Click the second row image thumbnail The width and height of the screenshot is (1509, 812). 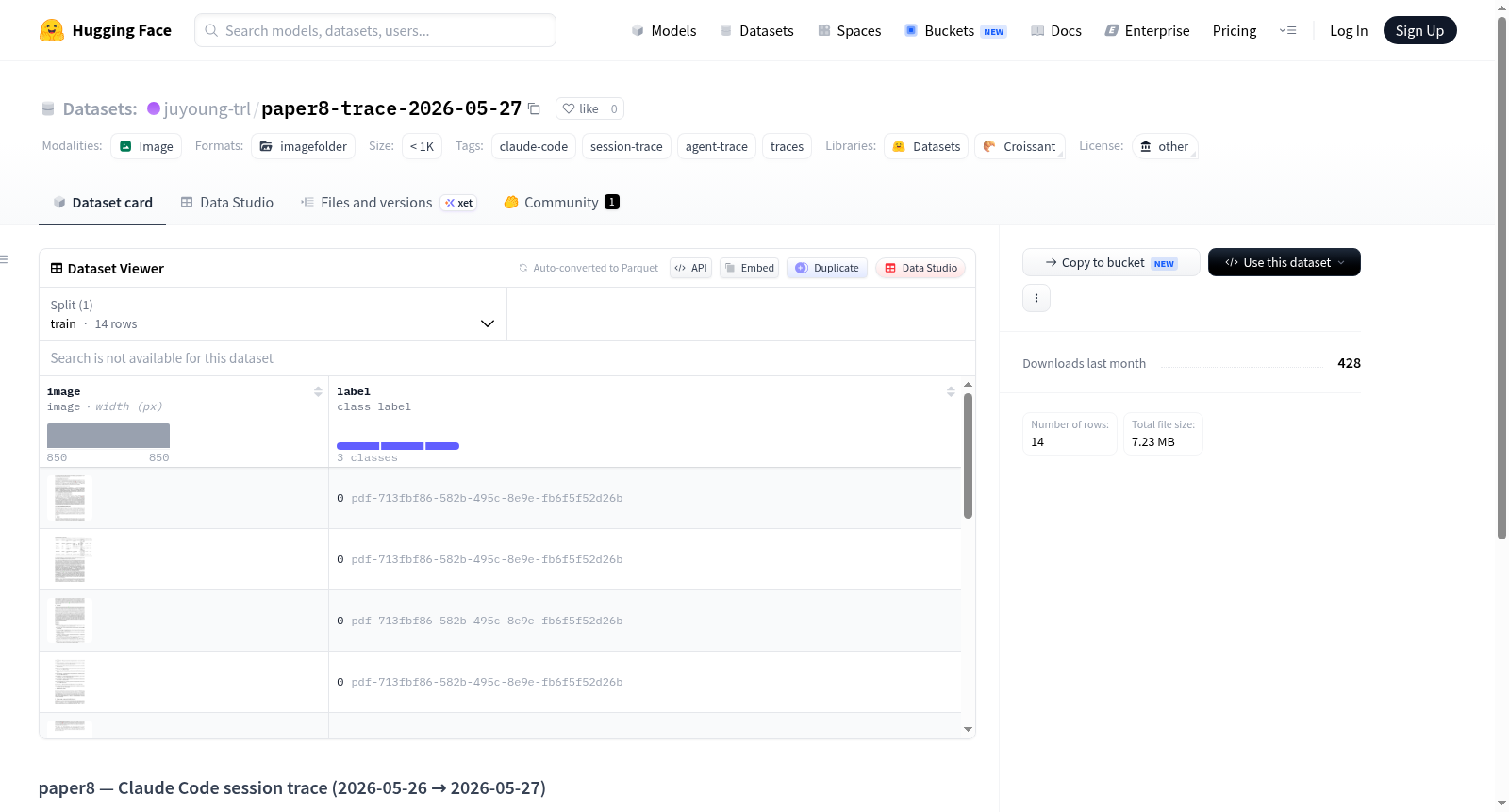coord(70,559)
